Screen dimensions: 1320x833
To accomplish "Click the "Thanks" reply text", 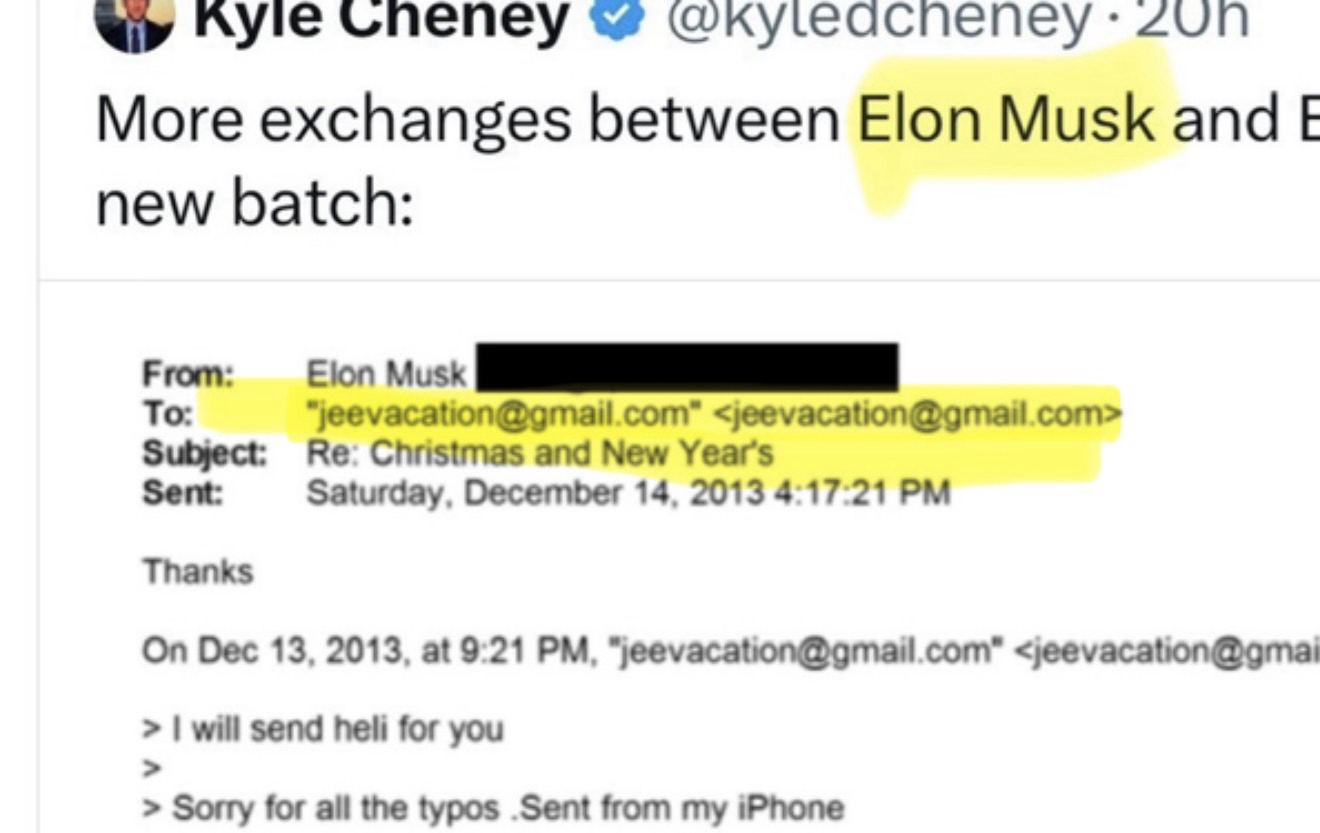I will 197,572.
